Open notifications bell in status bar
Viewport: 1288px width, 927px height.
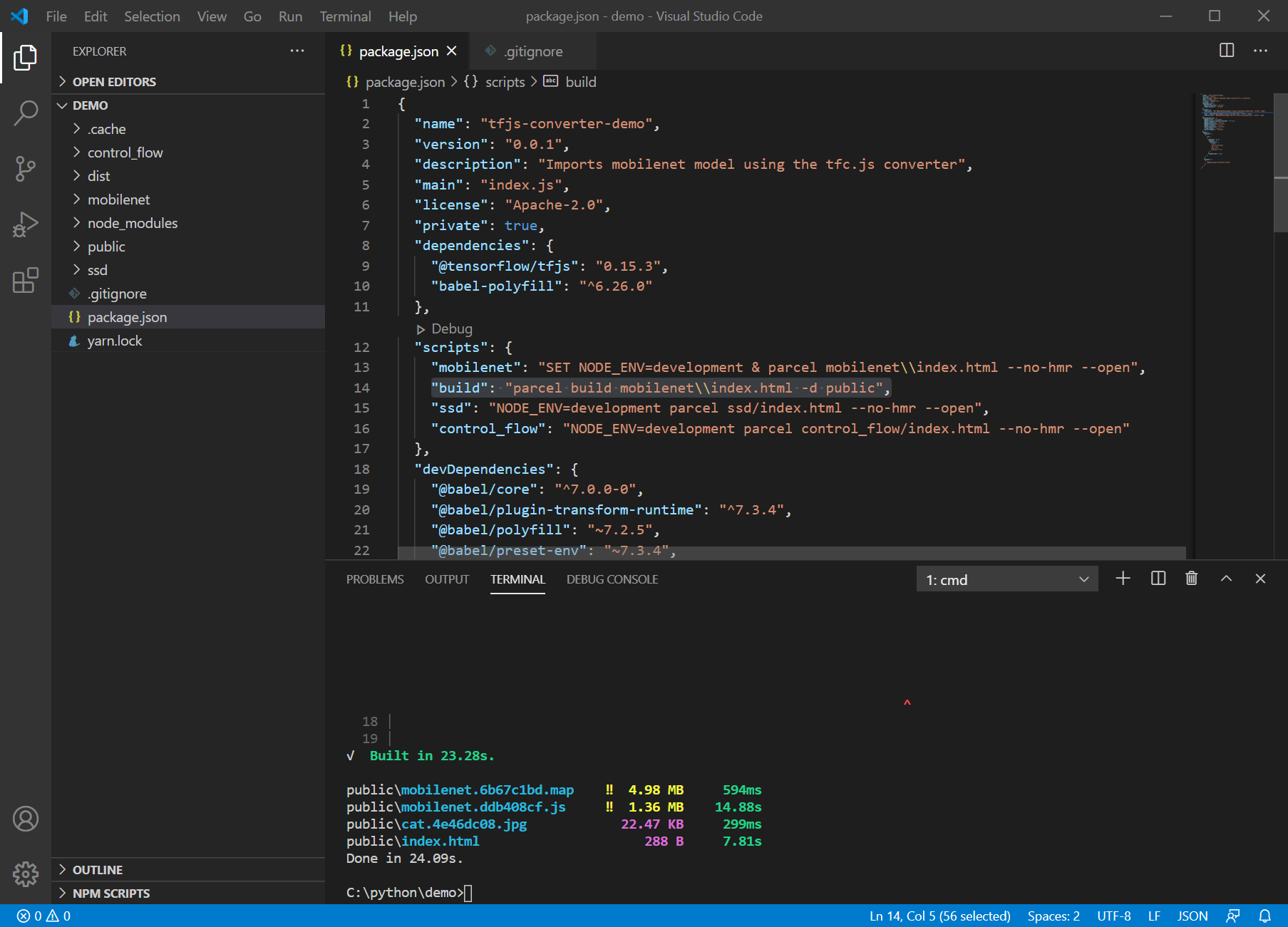coord(1265,916)
